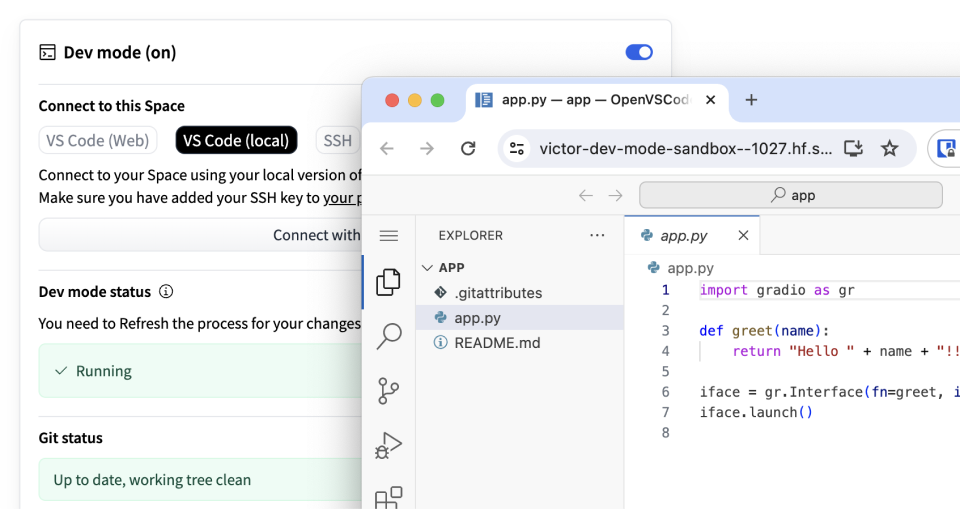Open the new browser tab with plus button
The width and height of the screenshot is (960, 509).
[751, 100]
